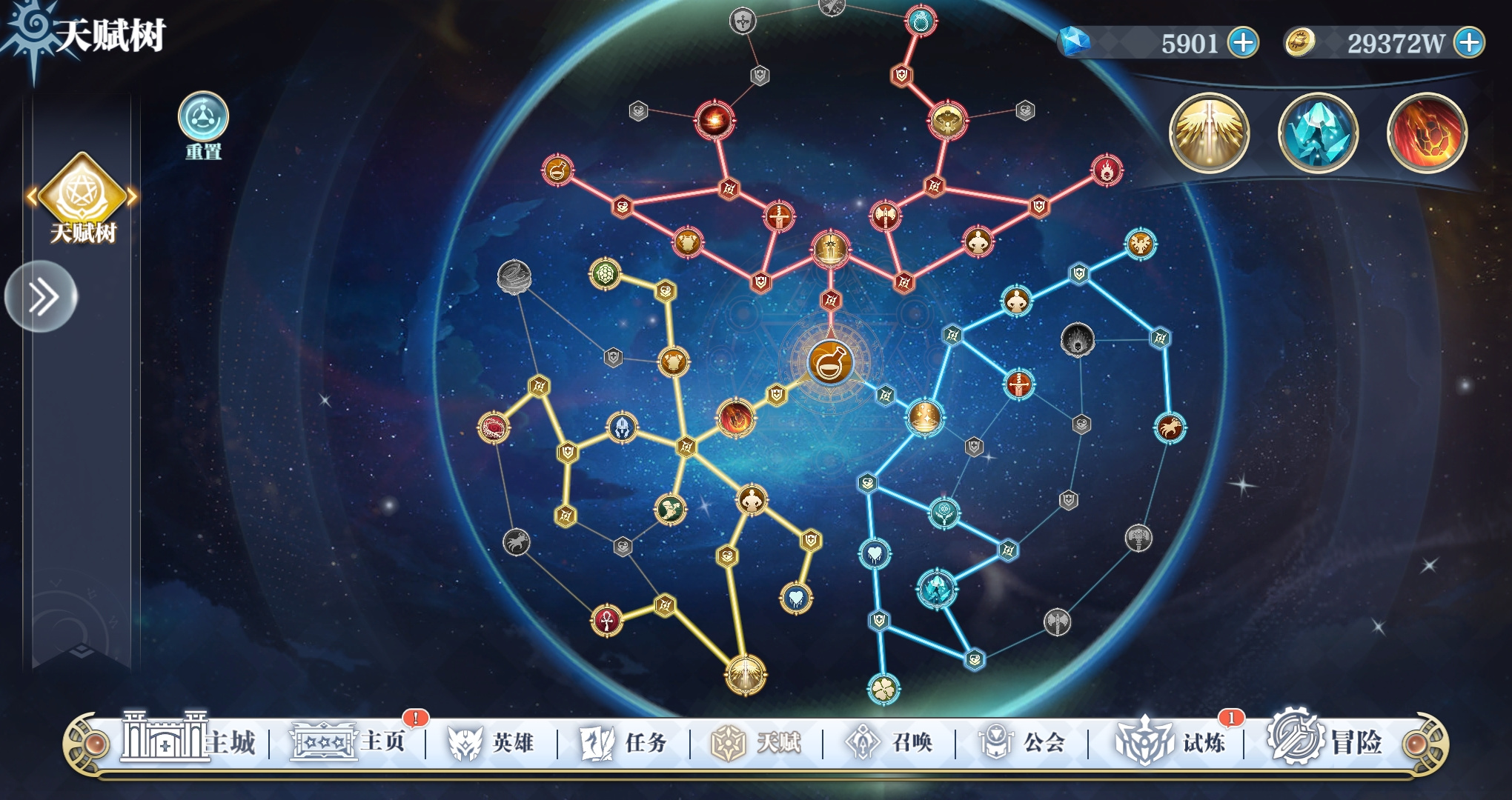Select the locked gray tornado talent node

tap(514, 276)
